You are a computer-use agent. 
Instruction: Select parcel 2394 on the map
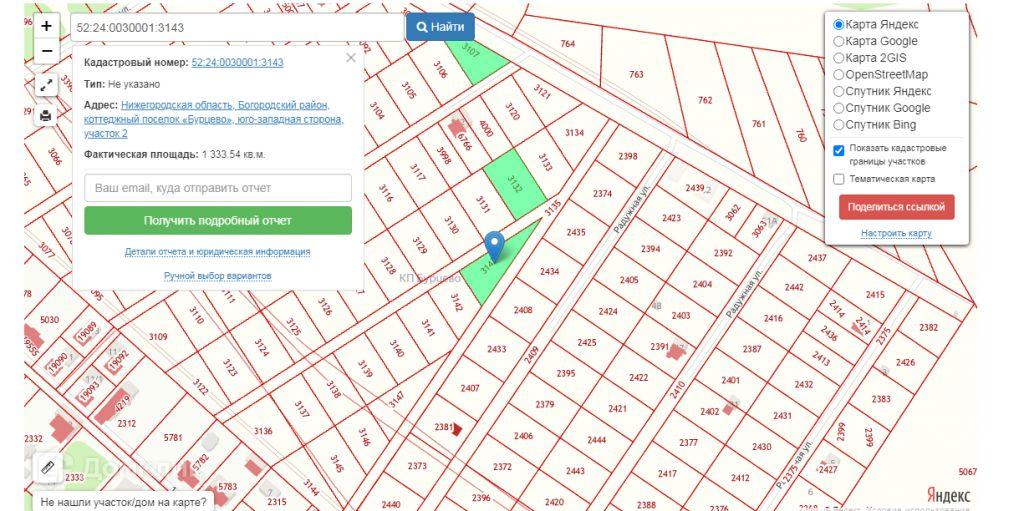point(650,249)
